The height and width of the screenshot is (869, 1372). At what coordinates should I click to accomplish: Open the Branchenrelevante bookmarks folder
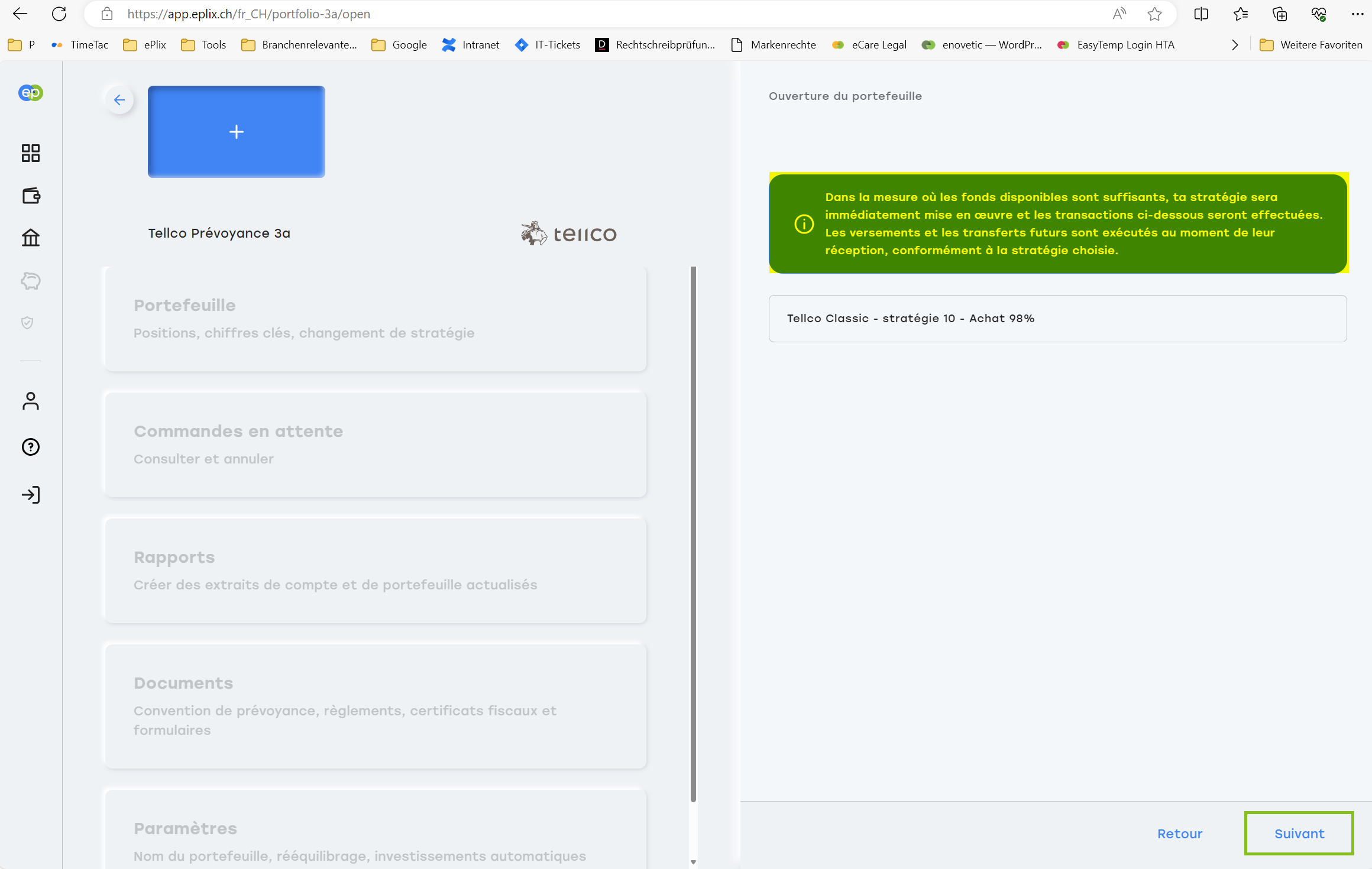click(x=299, y=45)
